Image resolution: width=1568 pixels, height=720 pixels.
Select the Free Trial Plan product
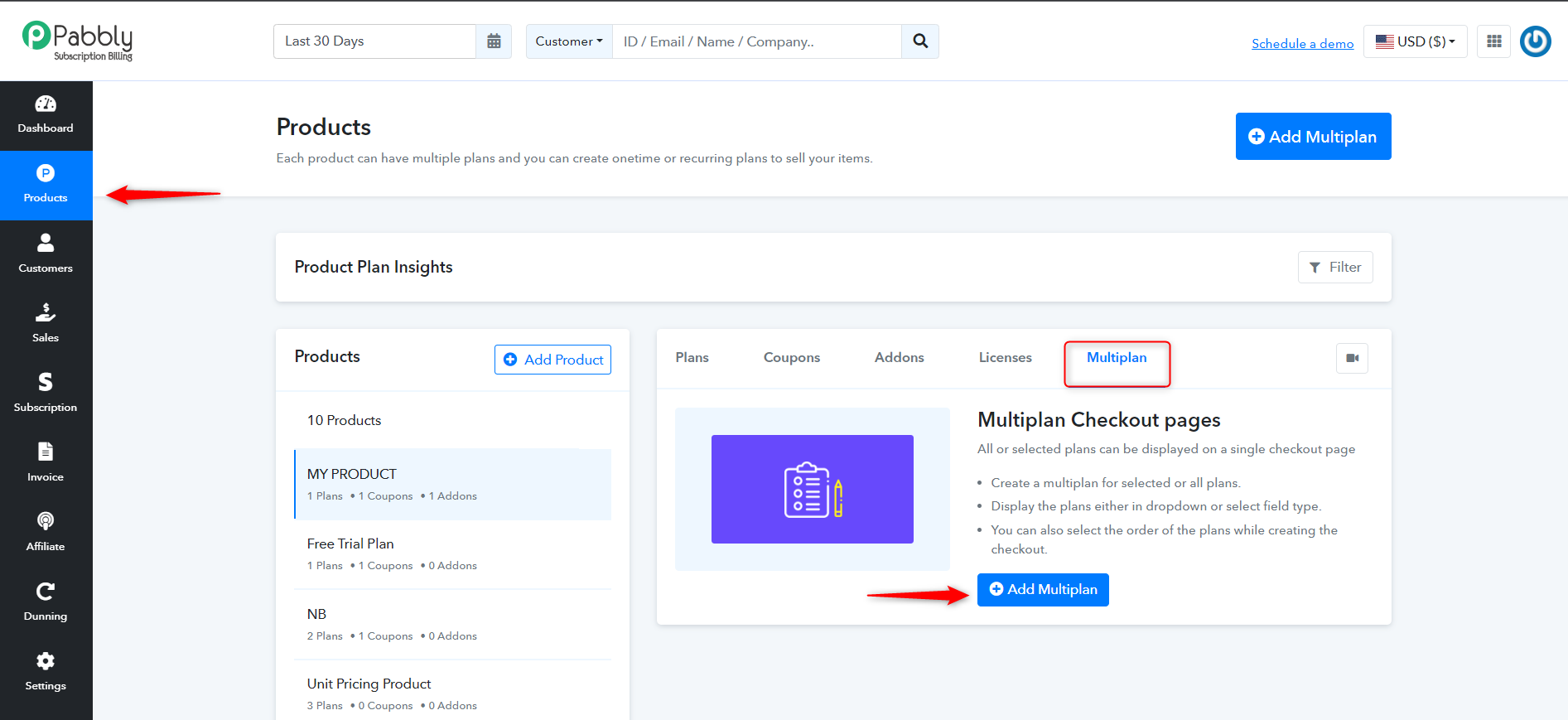pos(453,554)
